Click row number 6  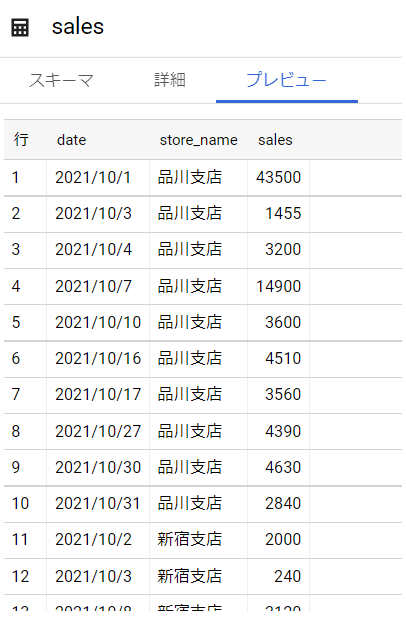point(16,359)
